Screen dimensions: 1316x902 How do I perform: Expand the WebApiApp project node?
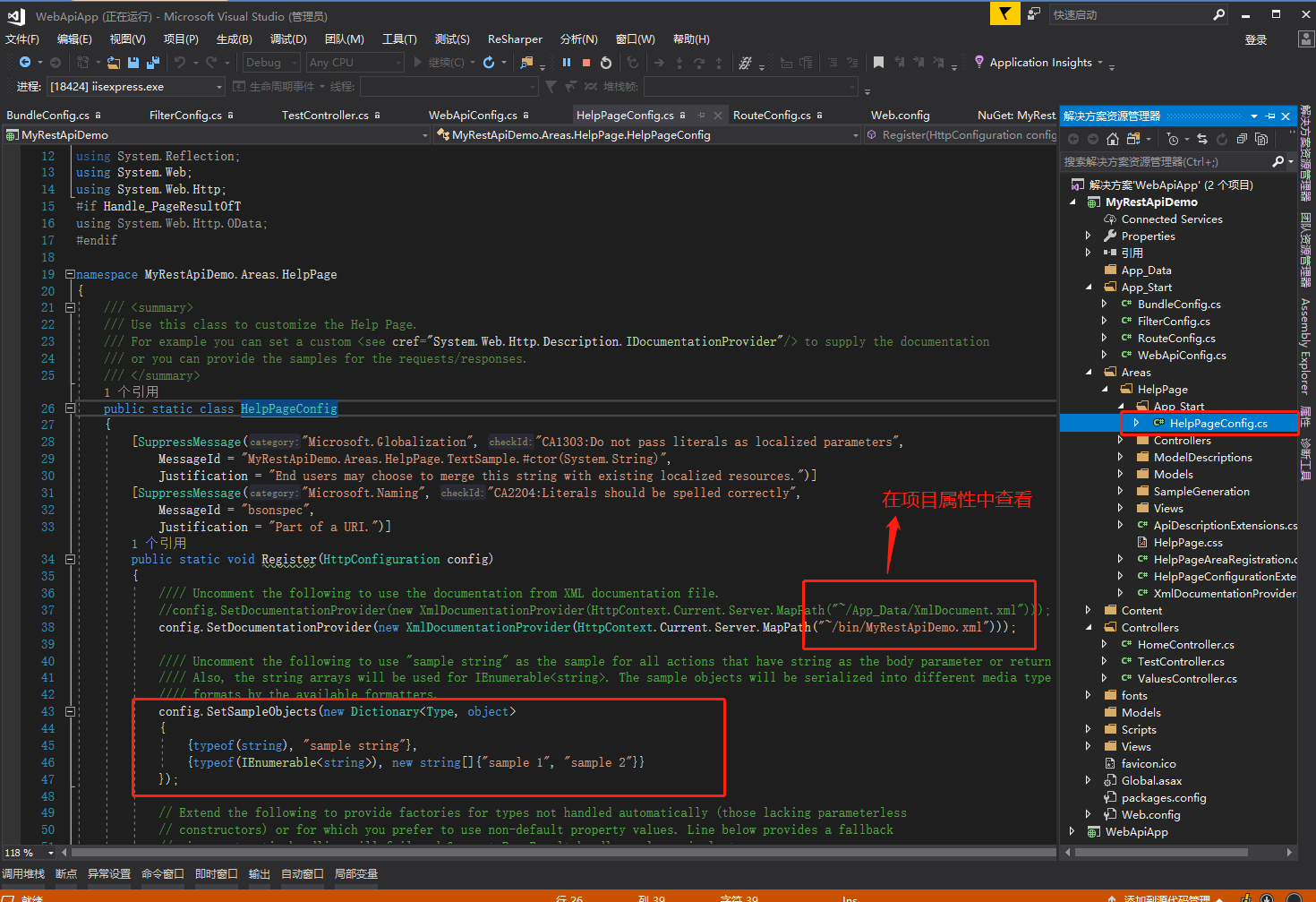(1072, 831)
